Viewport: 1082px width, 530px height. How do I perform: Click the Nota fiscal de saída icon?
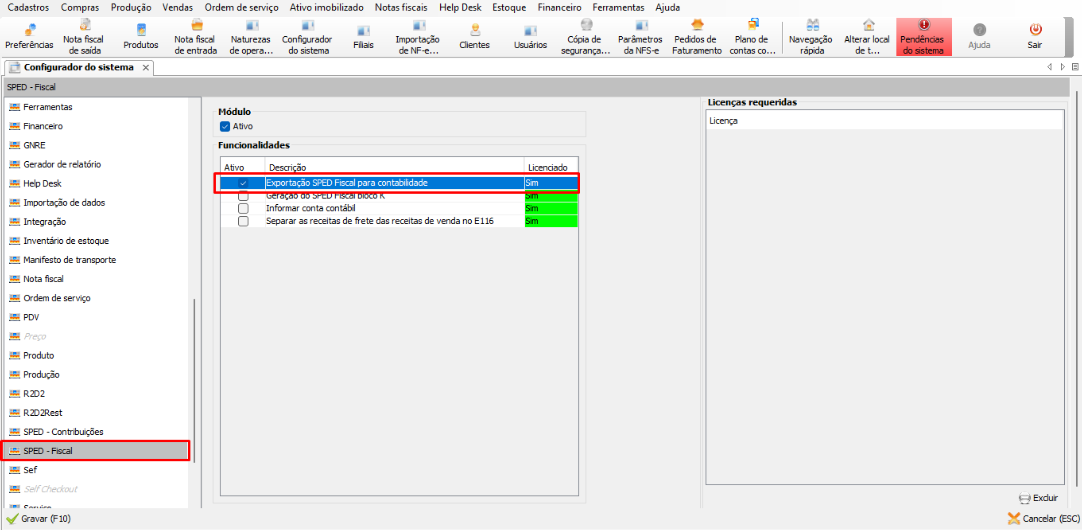84,36
